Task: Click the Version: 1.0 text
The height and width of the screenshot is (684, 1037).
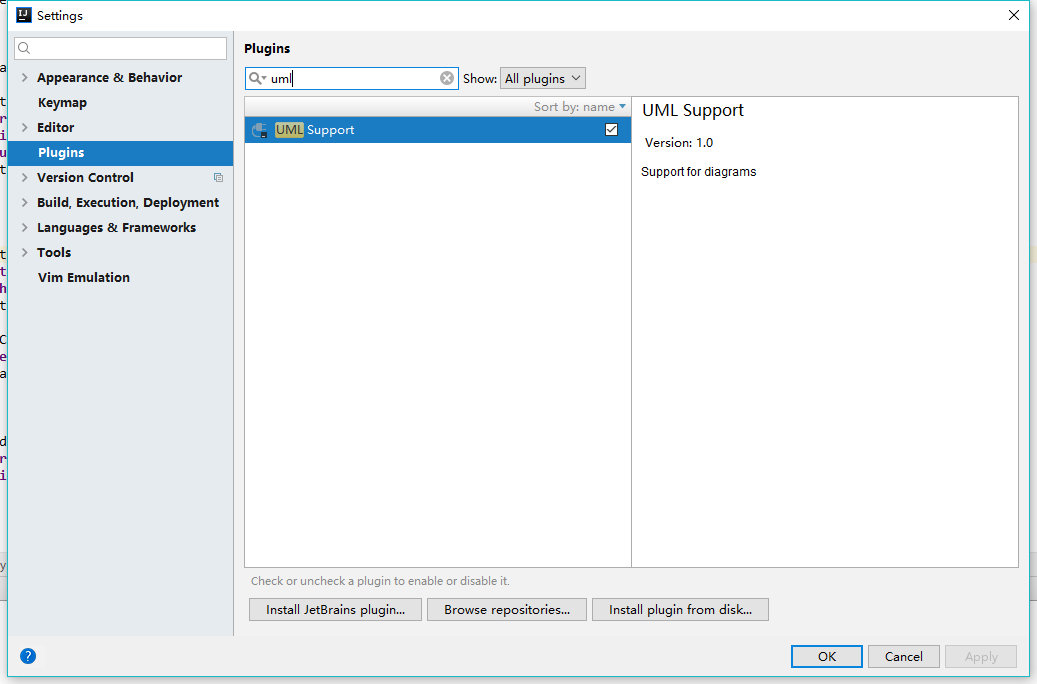Action: (679, 142)
